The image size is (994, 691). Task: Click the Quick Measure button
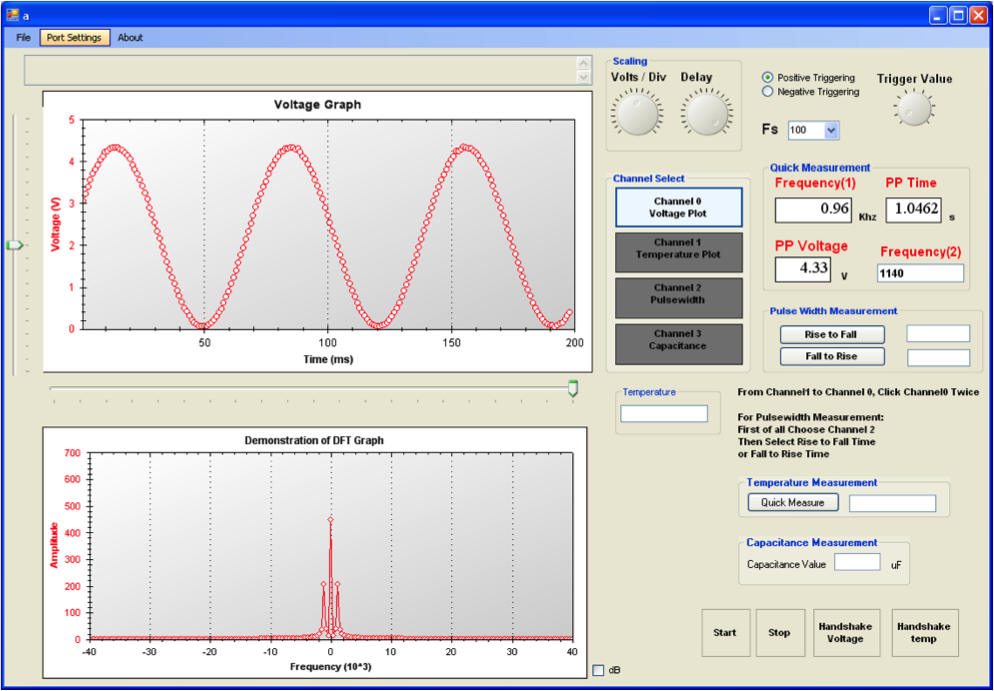click(792, 503)
